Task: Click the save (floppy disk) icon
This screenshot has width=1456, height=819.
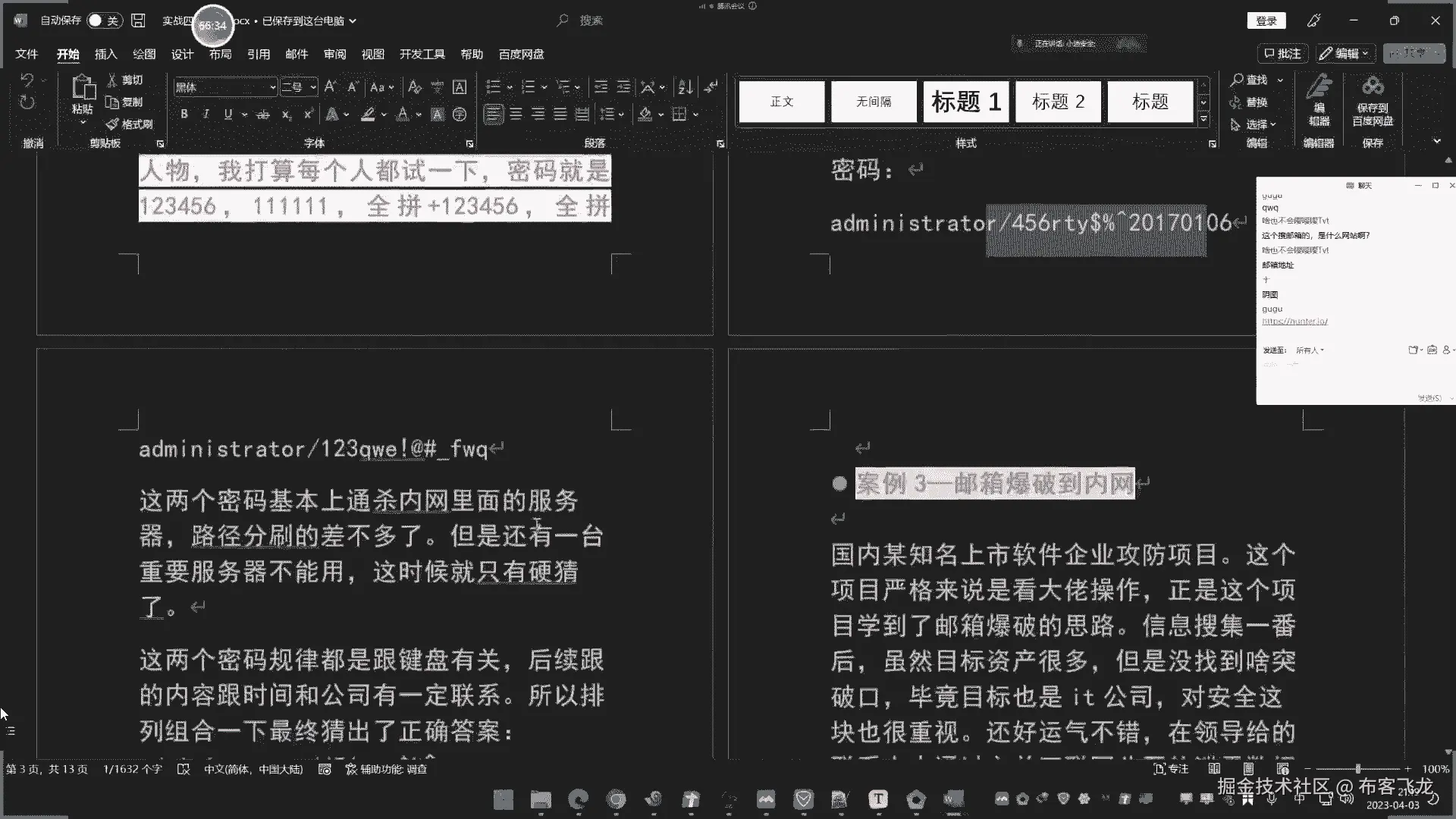Action: [x=138, y=20]
